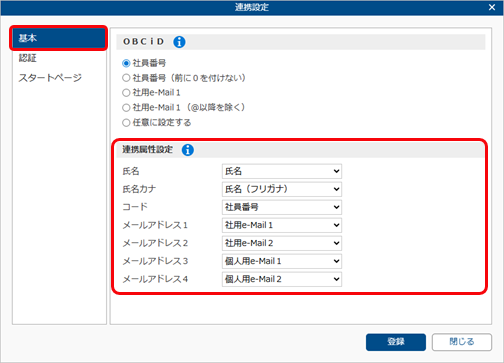Select the 任意に設定する radio option
Screen dimensions: 504x363
(126, 123)
